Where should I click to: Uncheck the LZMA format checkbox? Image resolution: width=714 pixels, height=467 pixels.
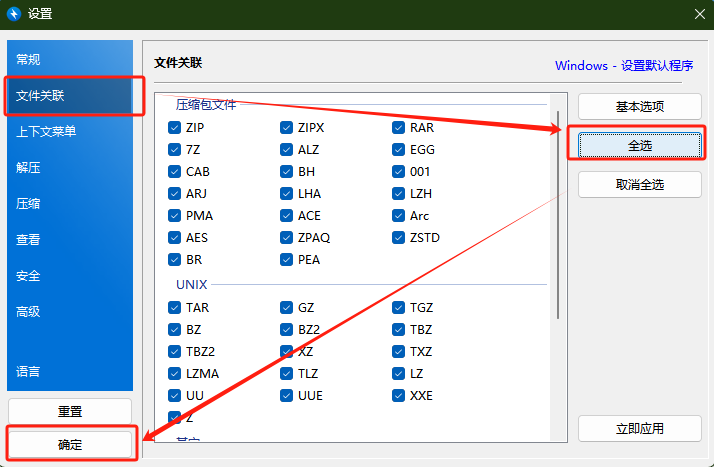click(175, 374)
